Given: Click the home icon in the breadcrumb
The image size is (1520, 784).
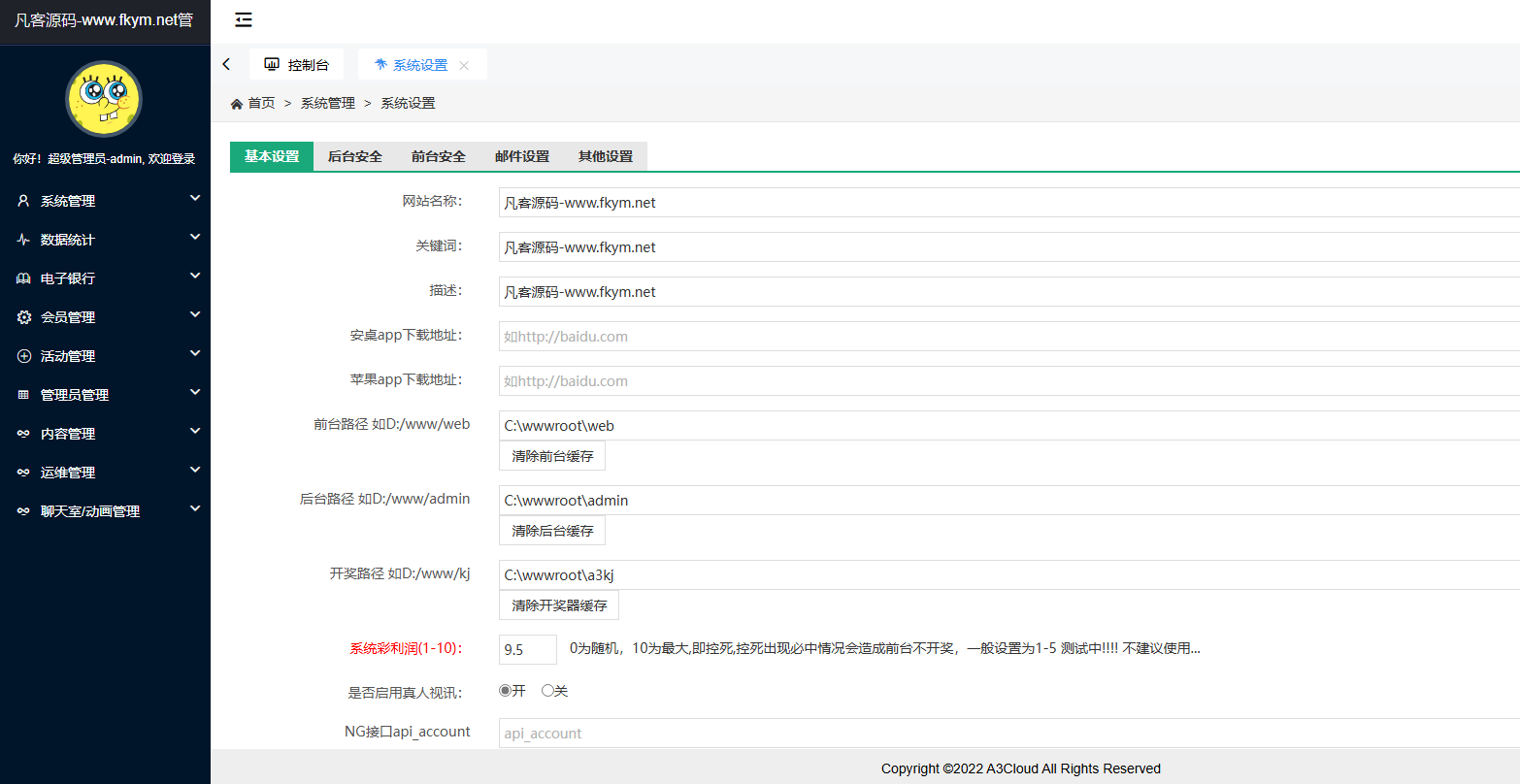Looking at the screenshot, I should (236, 102).
